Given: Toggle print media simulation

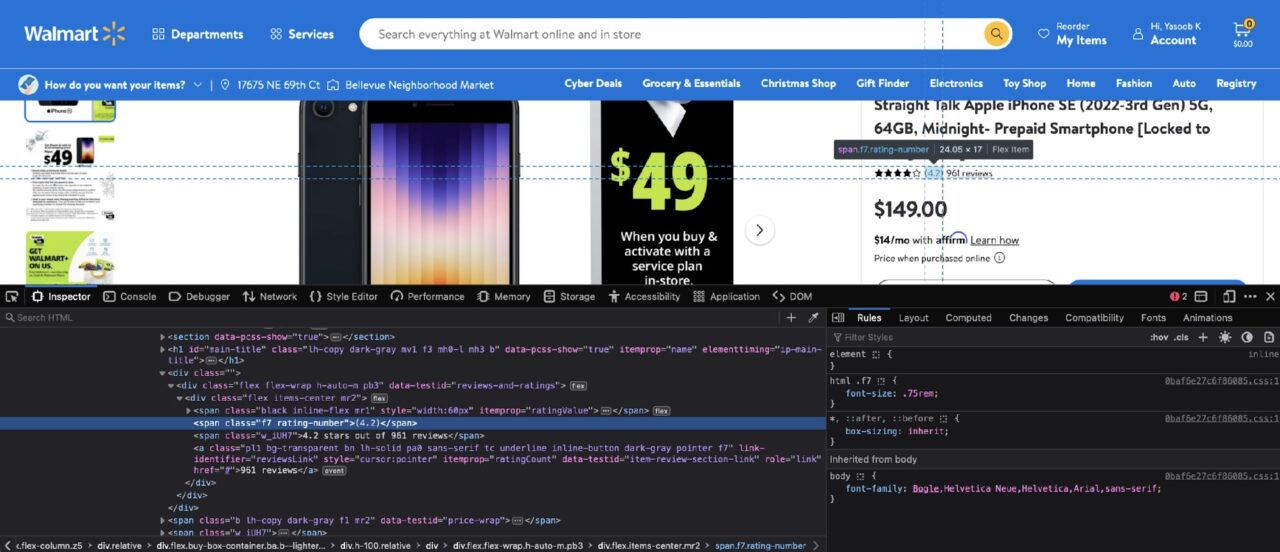Looking at the screenshot, I should (1269, 337).
